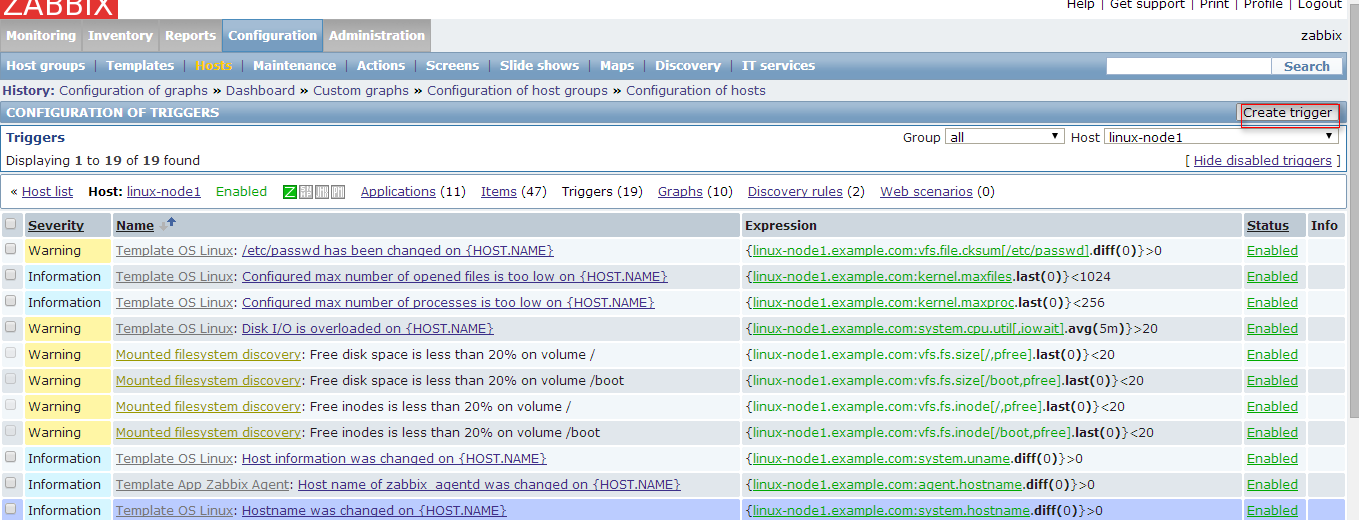The height and width of the screenshot is (520, 1359).
Task: Open Items (47) link
Action: (x=499, y=192)
